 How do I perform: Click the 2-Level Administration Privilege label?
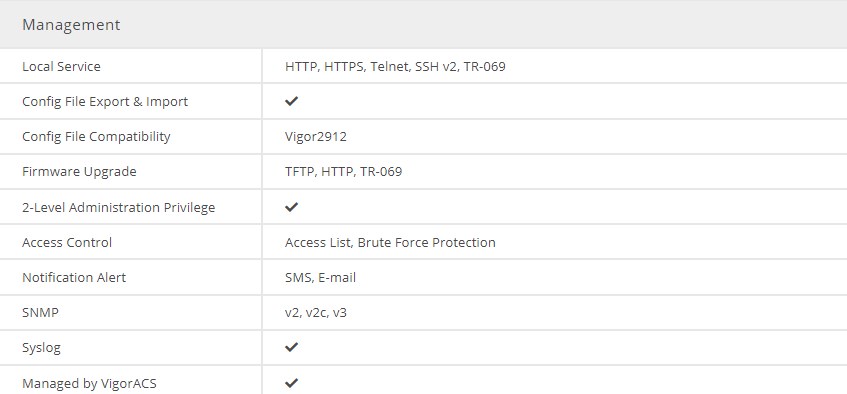pyautogui.click(x=119, y=208)
